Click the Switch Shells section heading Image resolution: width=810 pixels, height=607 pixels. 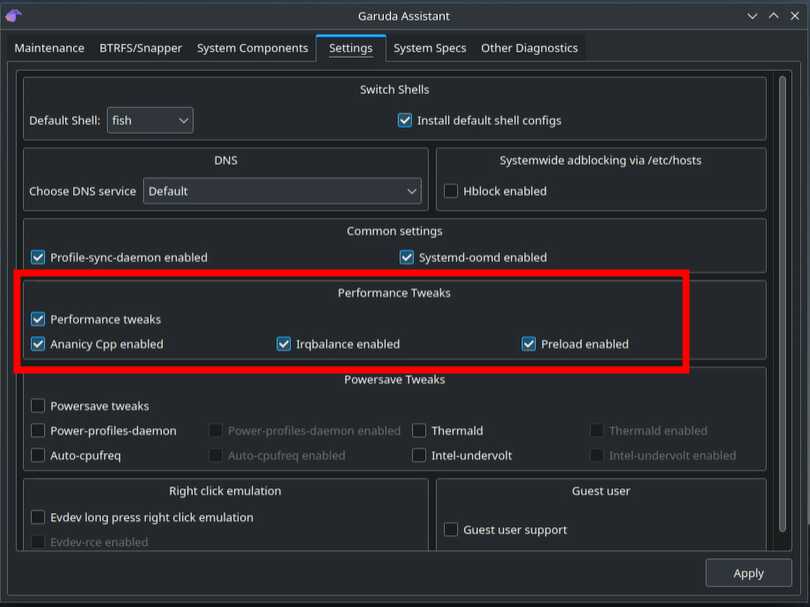click(x=395, y=90)
